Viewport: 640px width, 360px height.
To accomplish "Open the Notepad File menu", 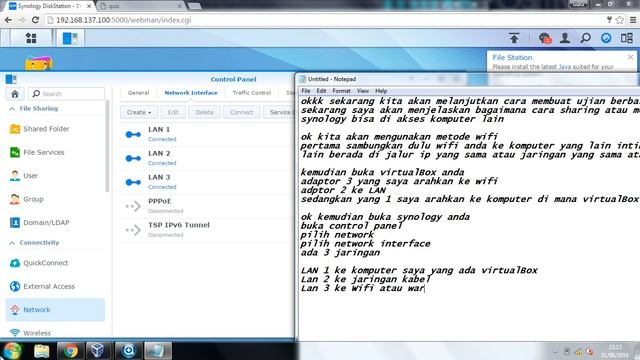I will pyautogui.click(x=306, y=91).
